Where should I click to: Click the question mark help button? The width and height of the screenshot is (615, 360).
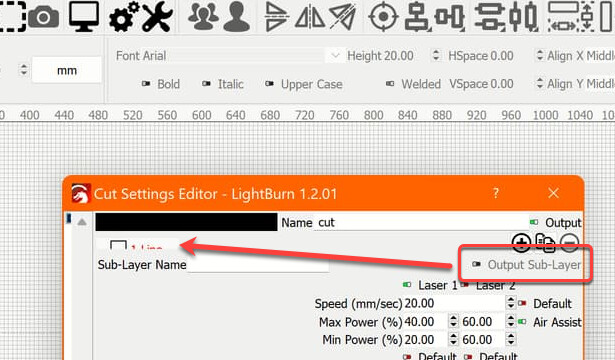pyautogui.click(x=496, y=193)
